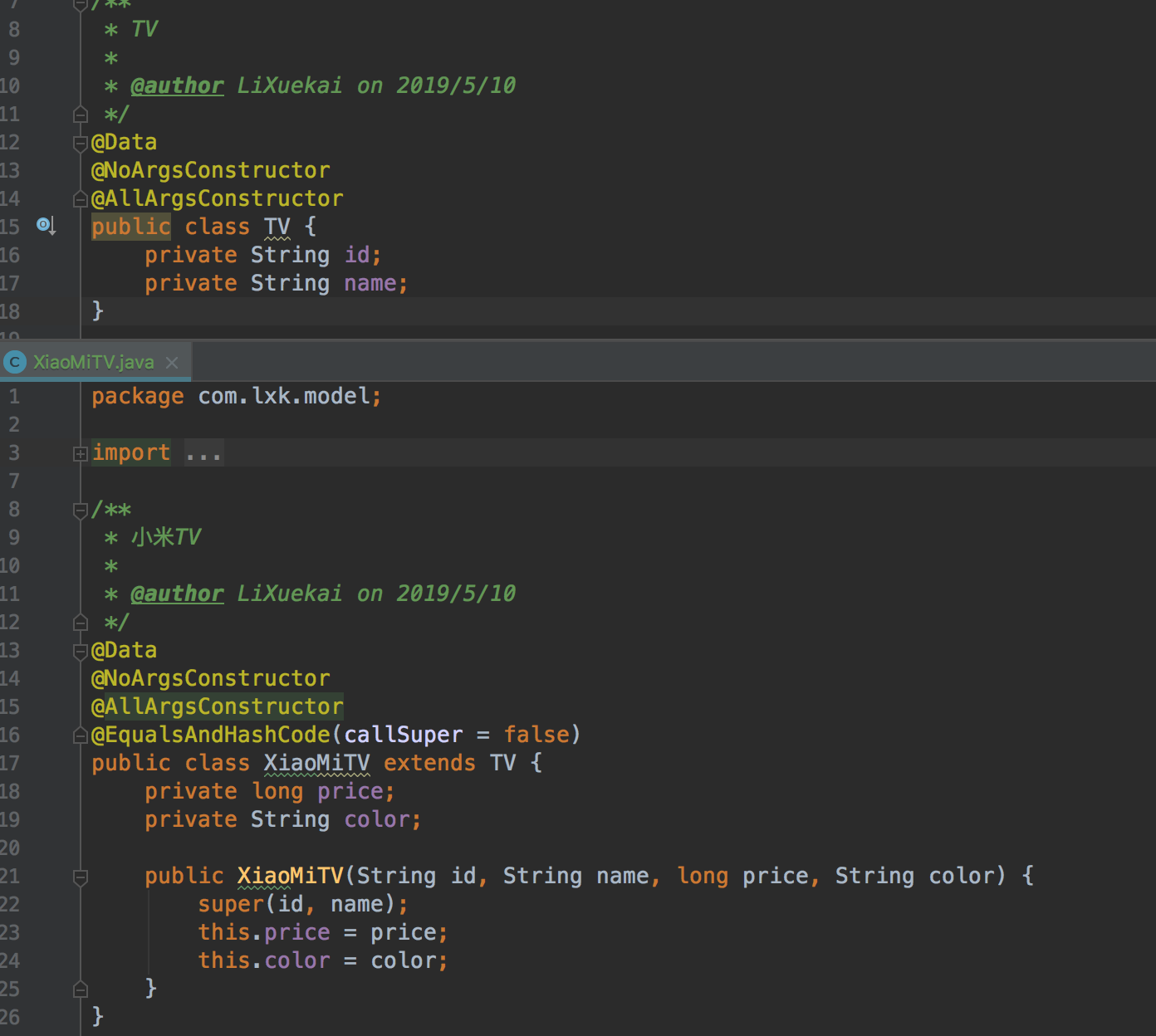Screen dimensions: 1156x1036
Task: Click @AllArgsConstructor annotation in TV pane
Action: (218, 198)
